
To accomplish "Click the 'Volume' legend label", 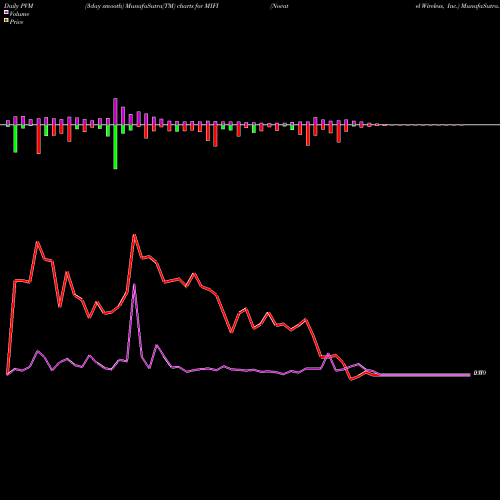I will (x=19, y=14).
